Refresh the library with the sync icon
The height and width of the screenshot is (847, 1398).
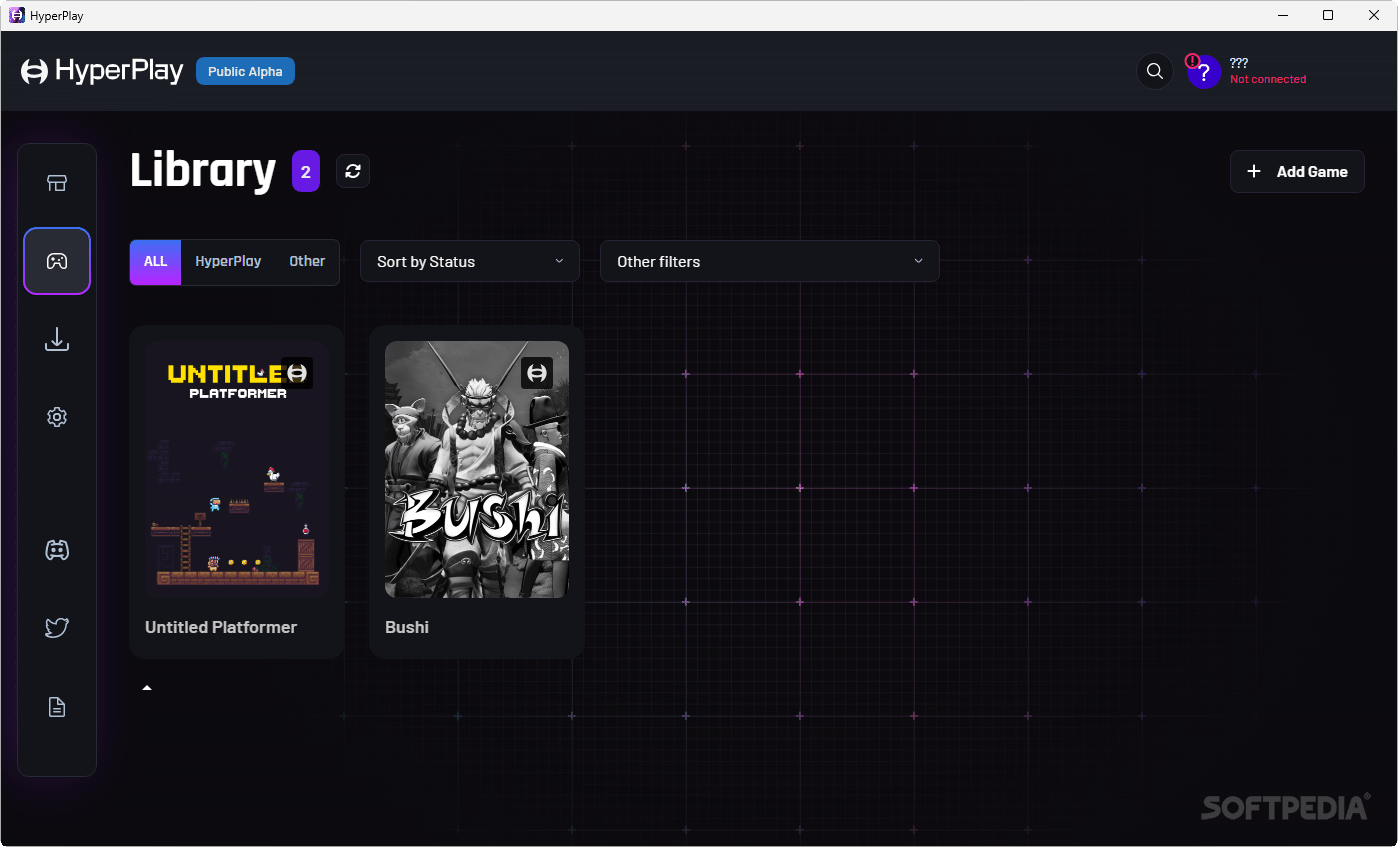(x=353, y=171)
